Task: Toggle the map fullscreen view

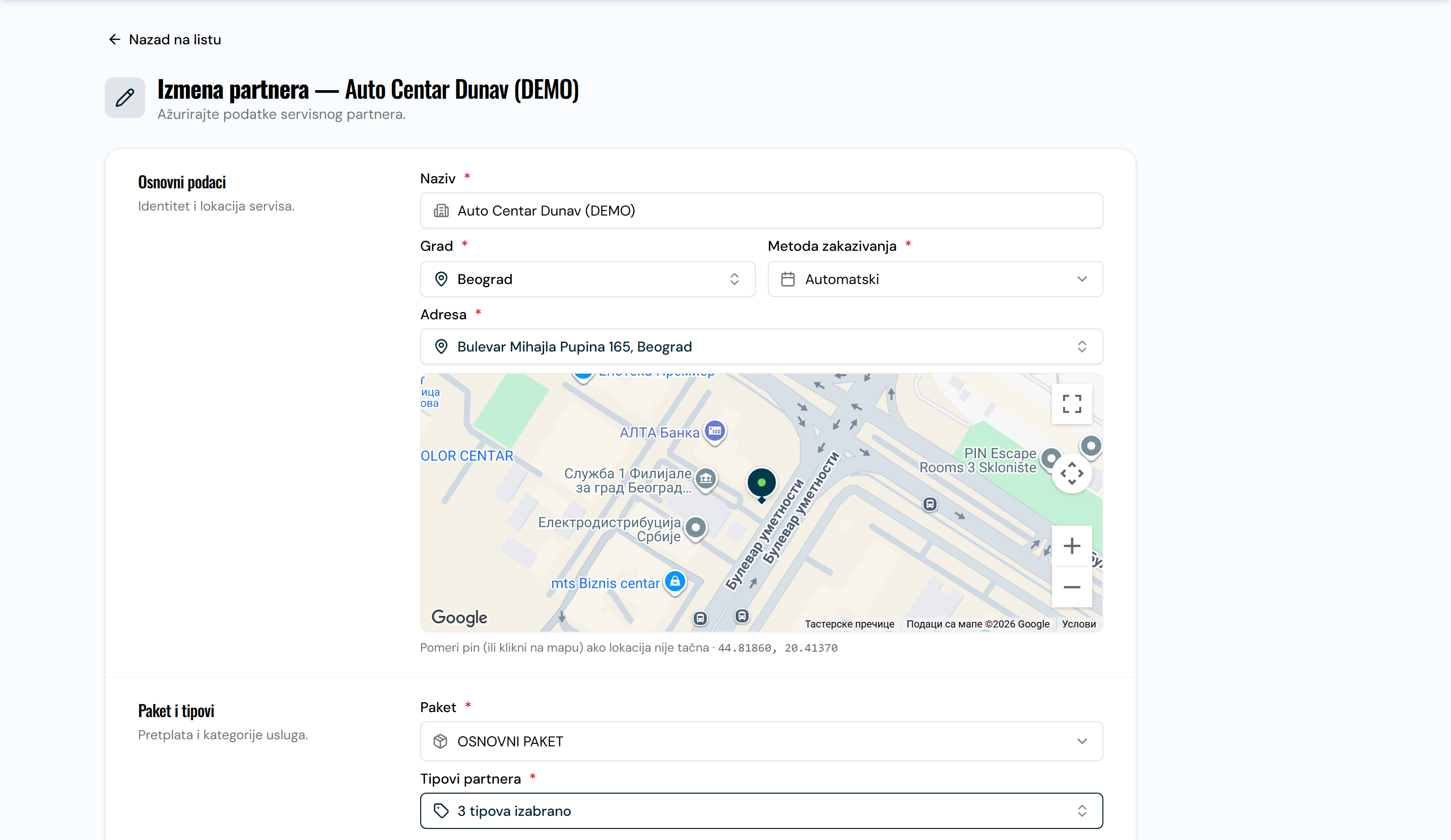Action: [x=1072, y=404]
